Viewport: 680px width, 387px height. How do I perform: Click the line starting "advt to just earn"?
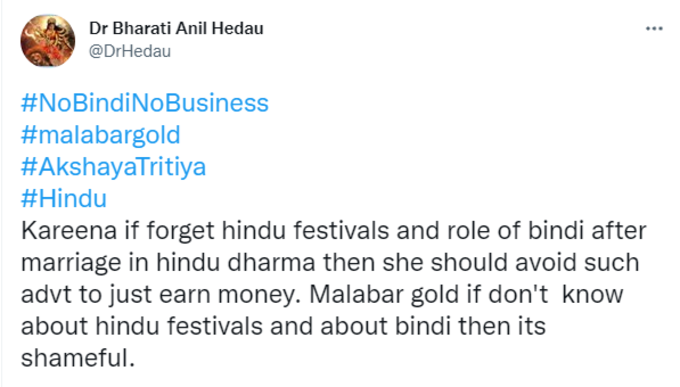click(322, 295)
